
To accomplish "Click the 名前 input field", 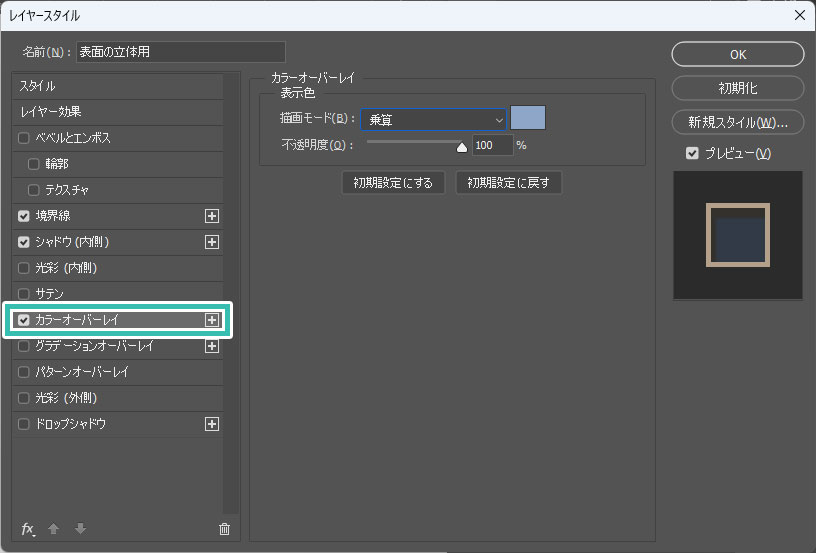I will coord(181,52).
